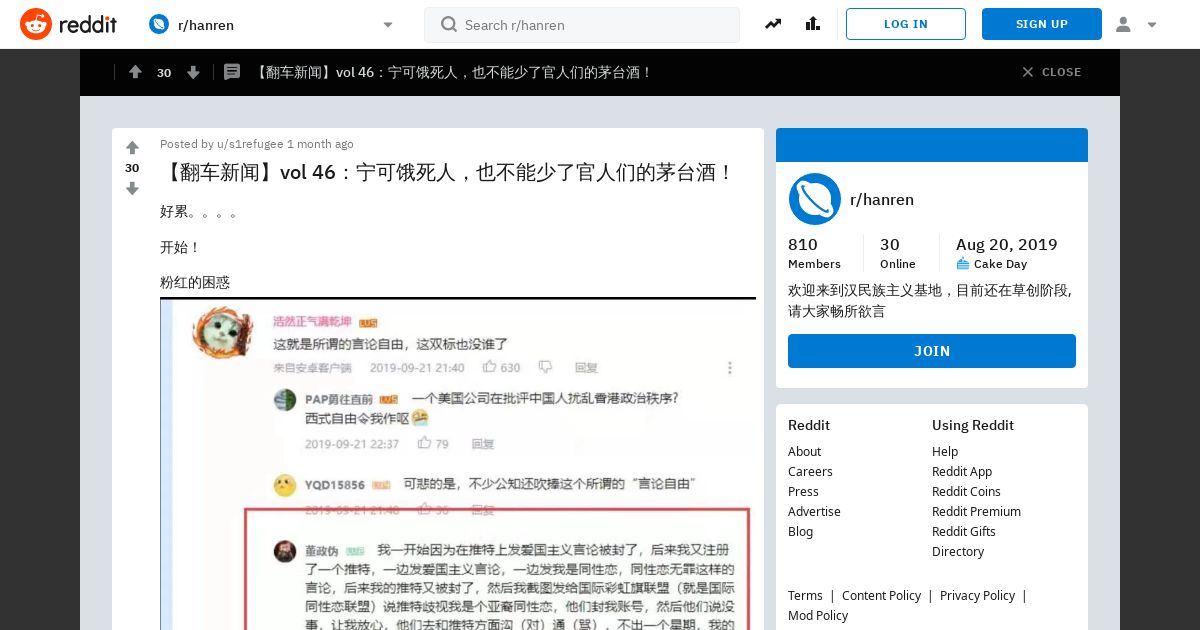Image resolution: width=1200 pixels, height=630 pixels.
Task: Click the SIGN UP button
Action: (1042, 24)
